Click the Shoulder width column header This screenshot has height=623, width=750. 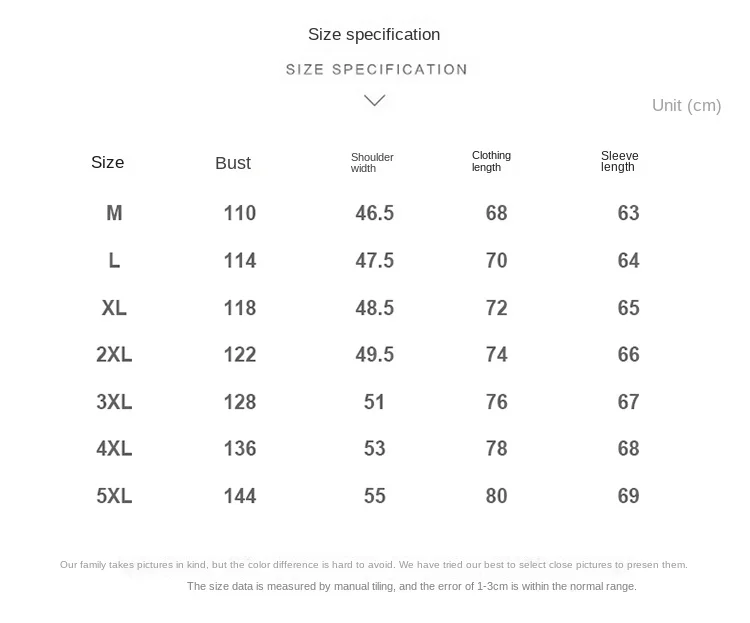372,163
